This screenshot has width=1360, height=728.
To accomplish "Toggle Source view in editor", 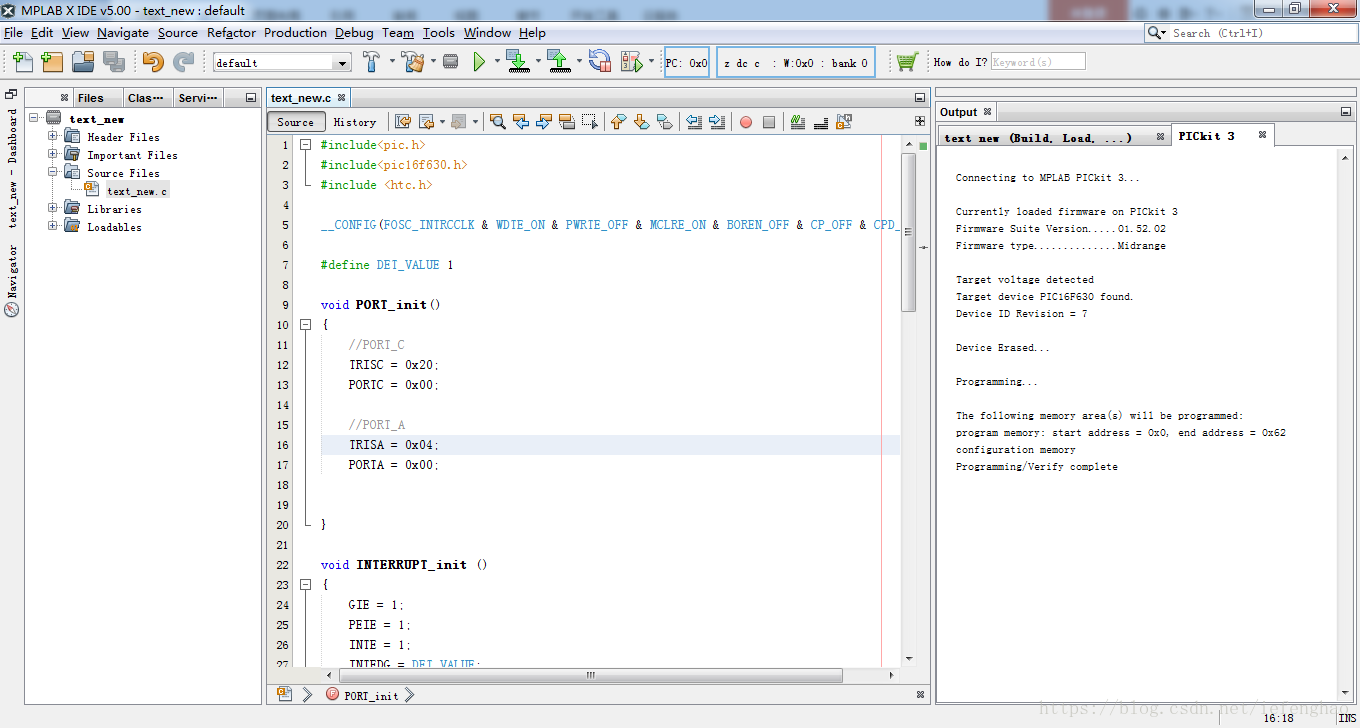I will pos(295,122).
